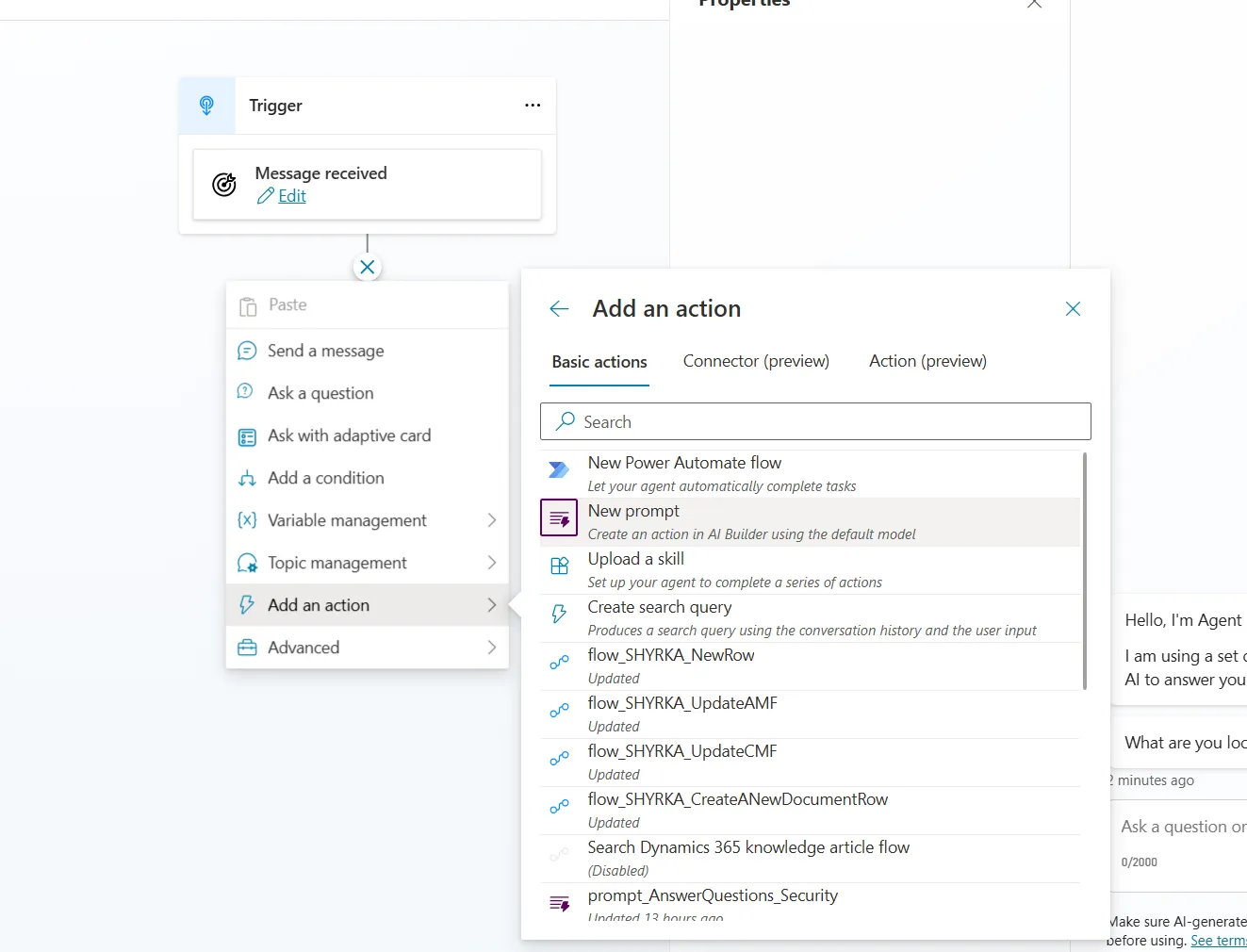Click the Trigger node lightbulb icon
Viewport: 1247px width, 952px height.
pyautogui.click(x=206, y=106)
